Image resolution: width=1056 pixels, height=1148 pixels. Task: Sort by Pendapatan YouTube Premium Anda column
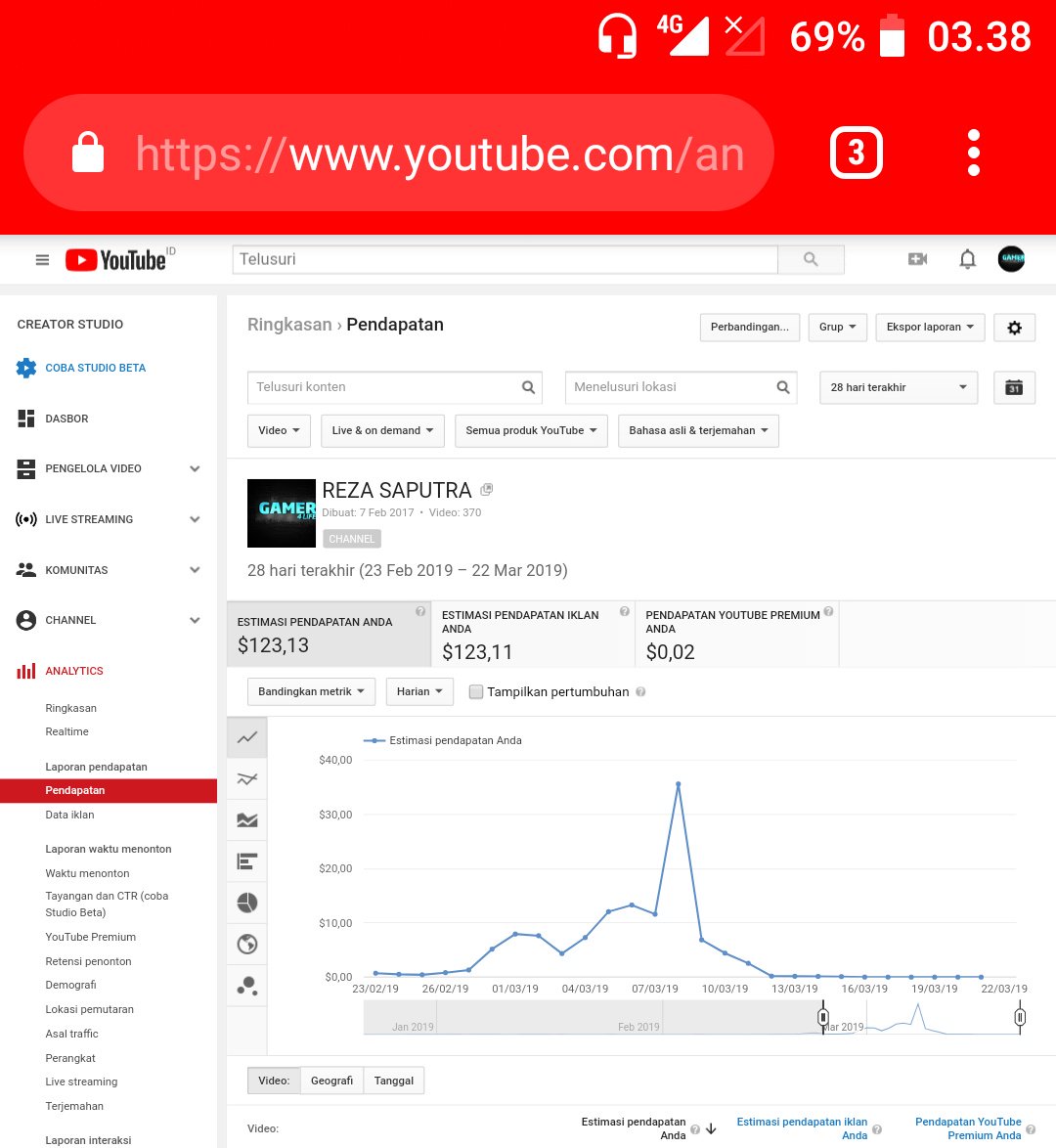point(967,1128)
